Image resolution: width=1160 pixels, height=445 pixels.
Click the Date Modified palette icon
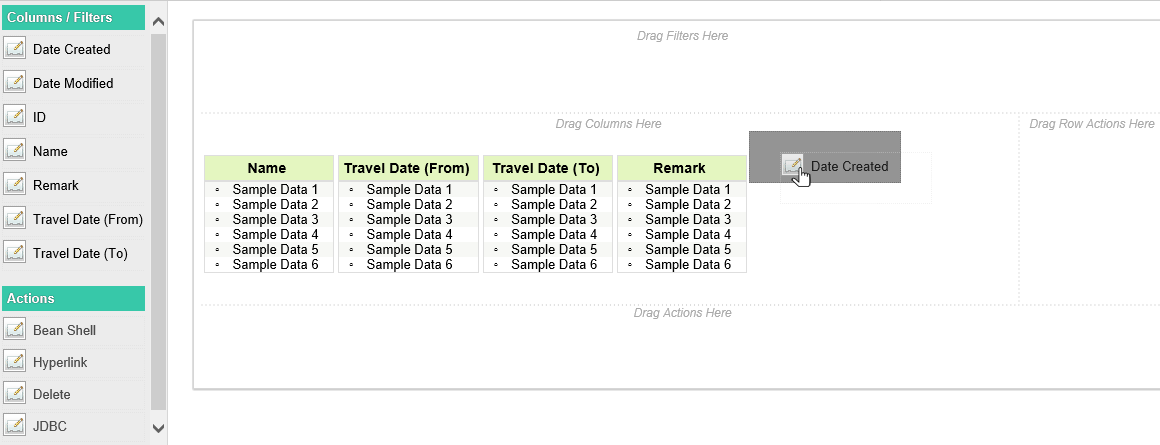[15, 83]
